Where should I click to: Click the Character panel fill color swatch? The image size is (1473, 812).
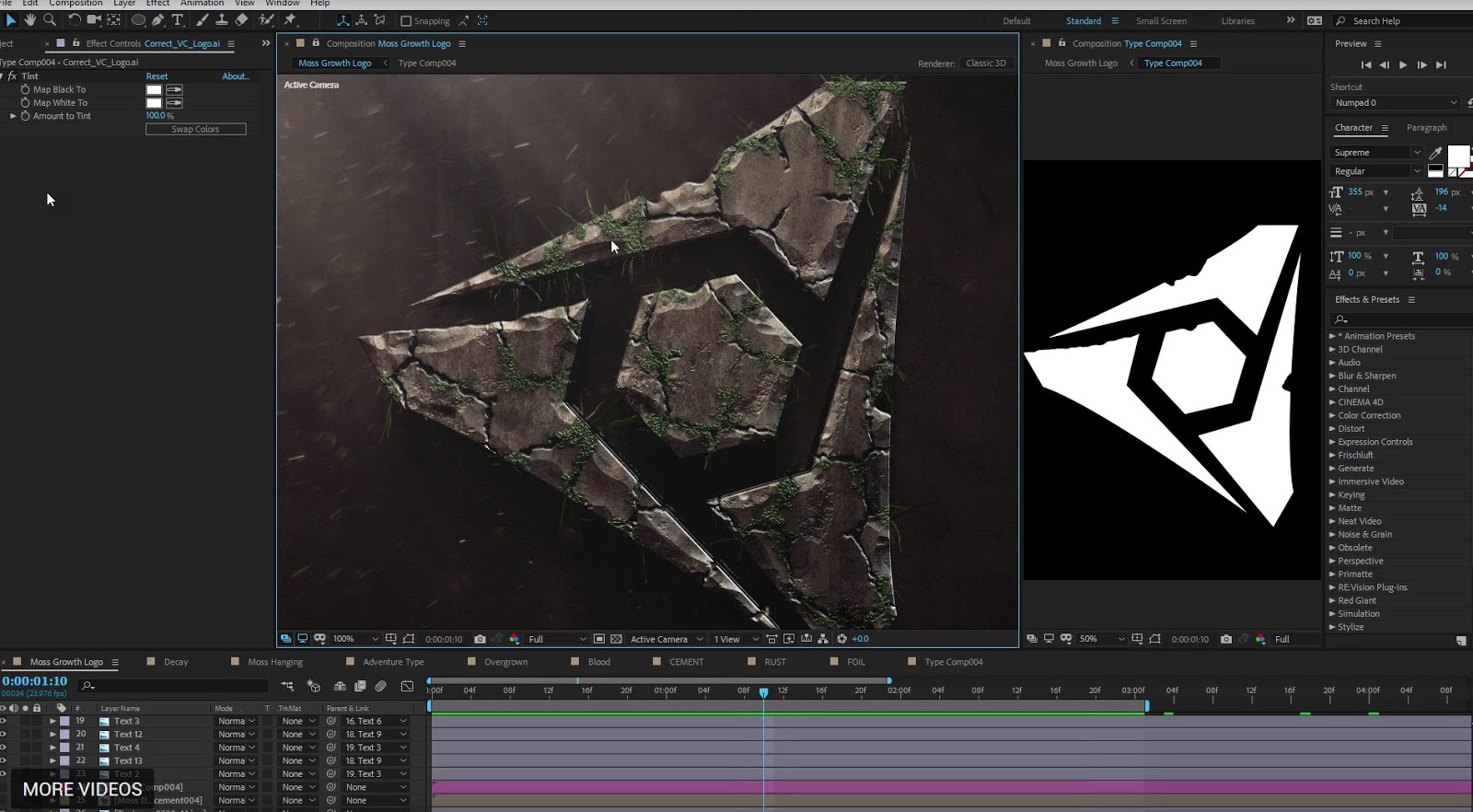click(1458, 156)
